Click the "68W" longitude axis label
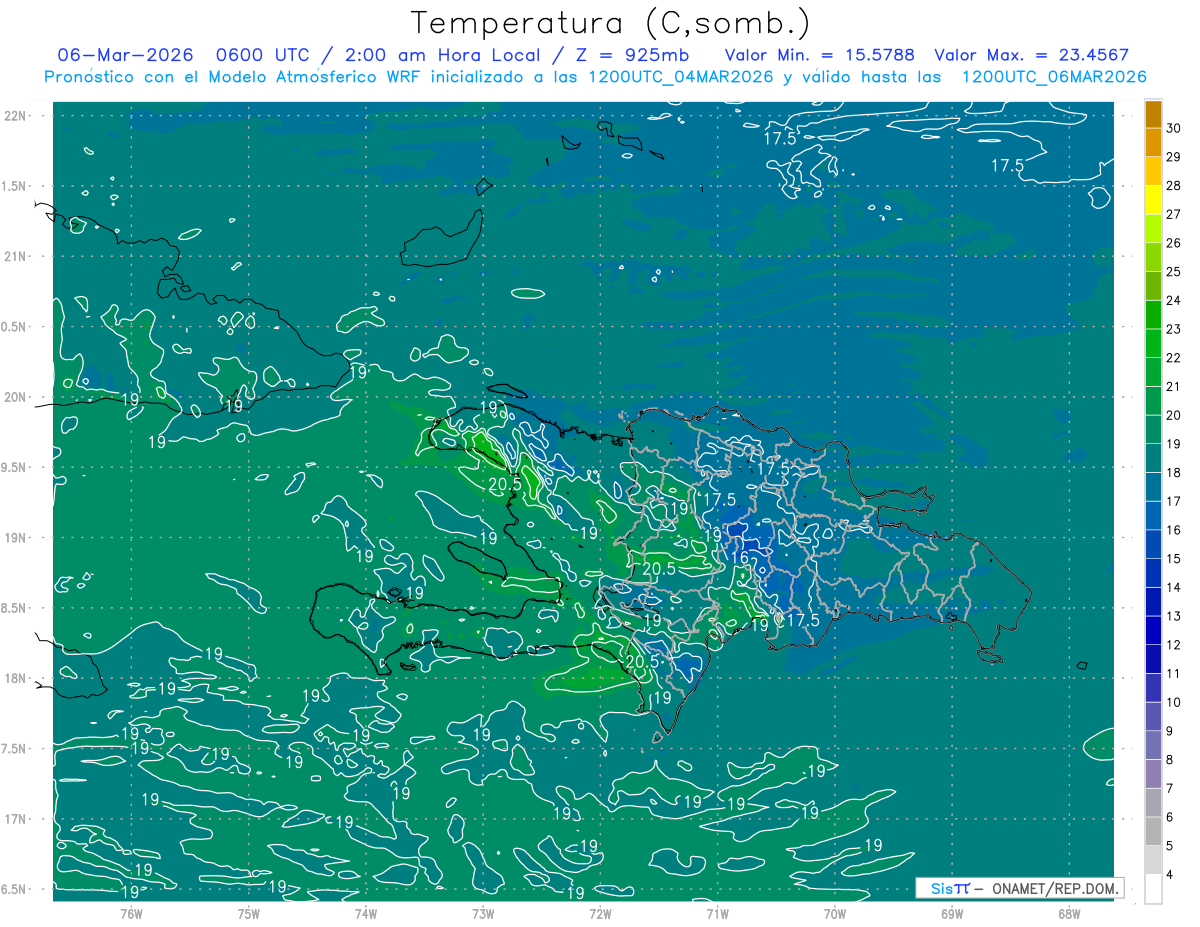This screenshot has height=927, width=1200. (x=1068, y=913)
